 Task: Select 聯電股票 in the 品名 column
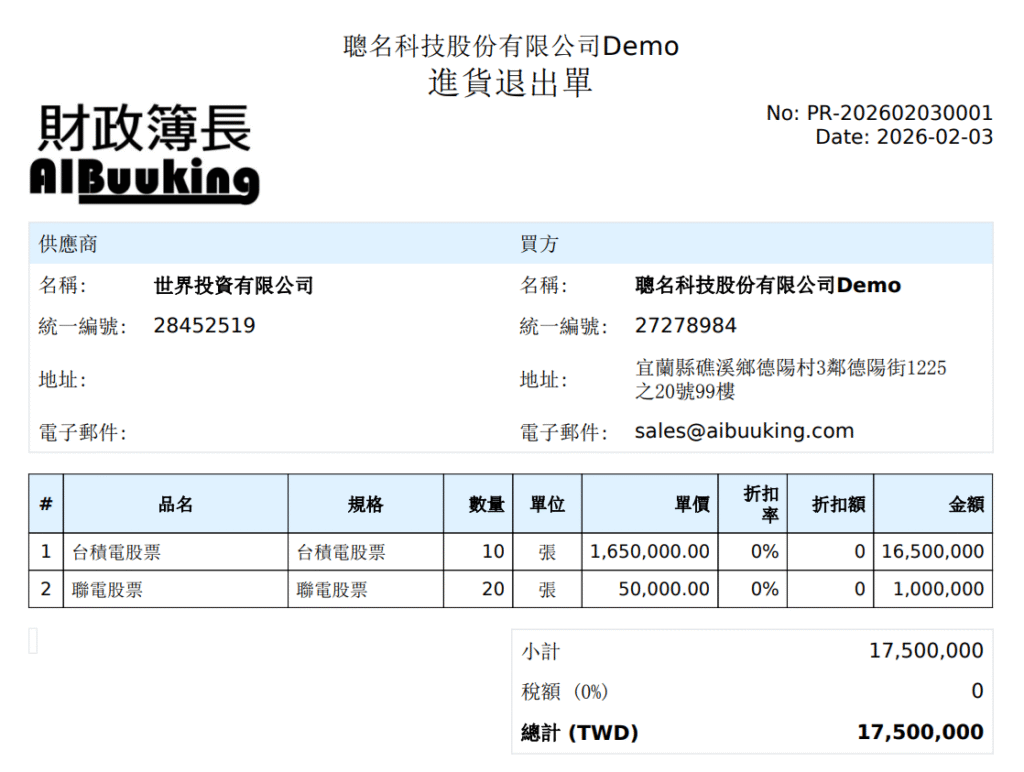(108, 590)
